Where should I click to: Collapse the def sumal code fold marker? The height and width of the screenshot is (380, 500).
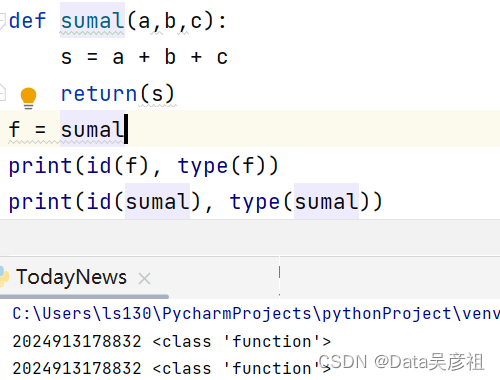click(2, 21)
